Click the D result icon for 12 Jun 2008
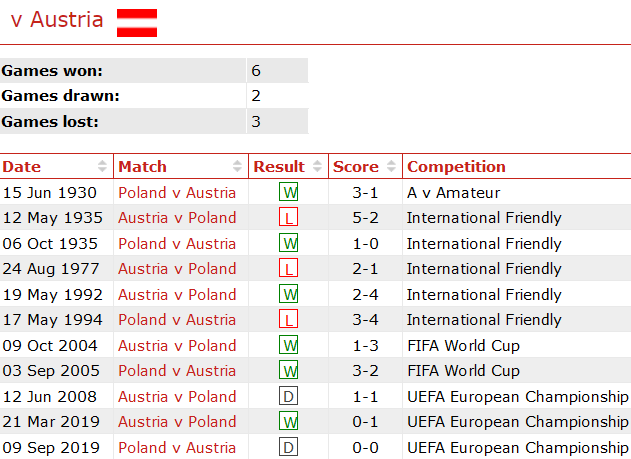This screenshot has width=631, height=459. 289,396
